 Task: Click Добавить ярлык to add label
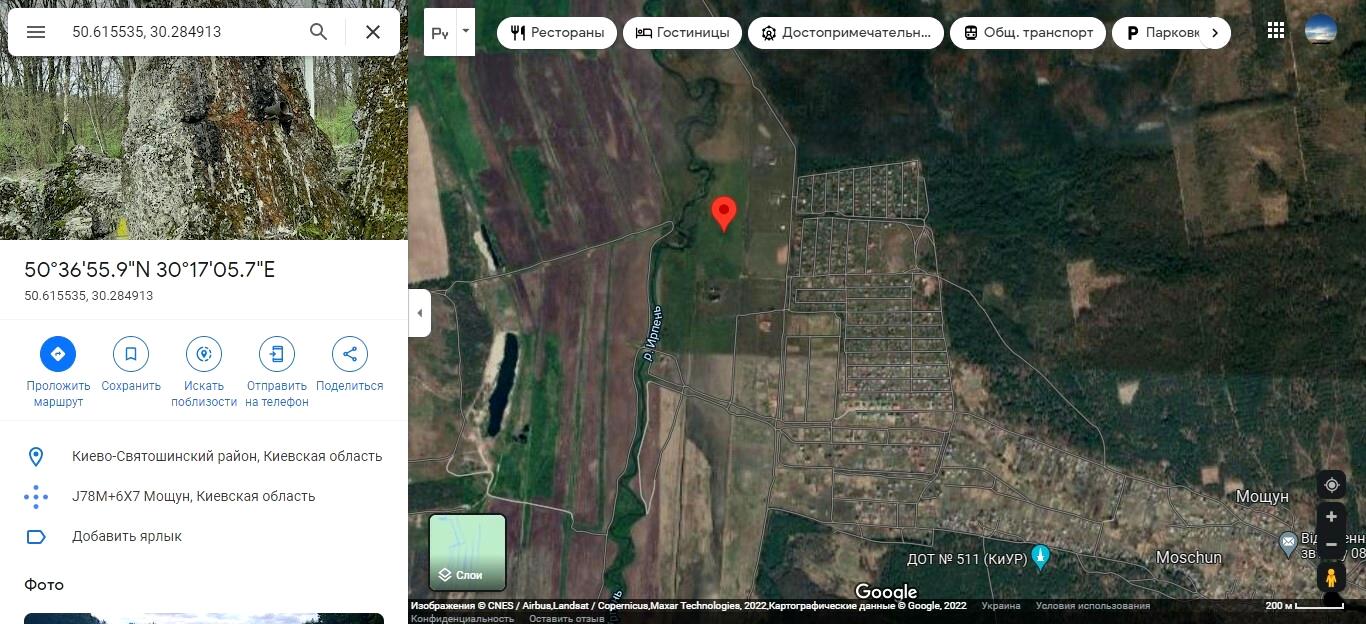pyautogui.click(x=127, y=537)
